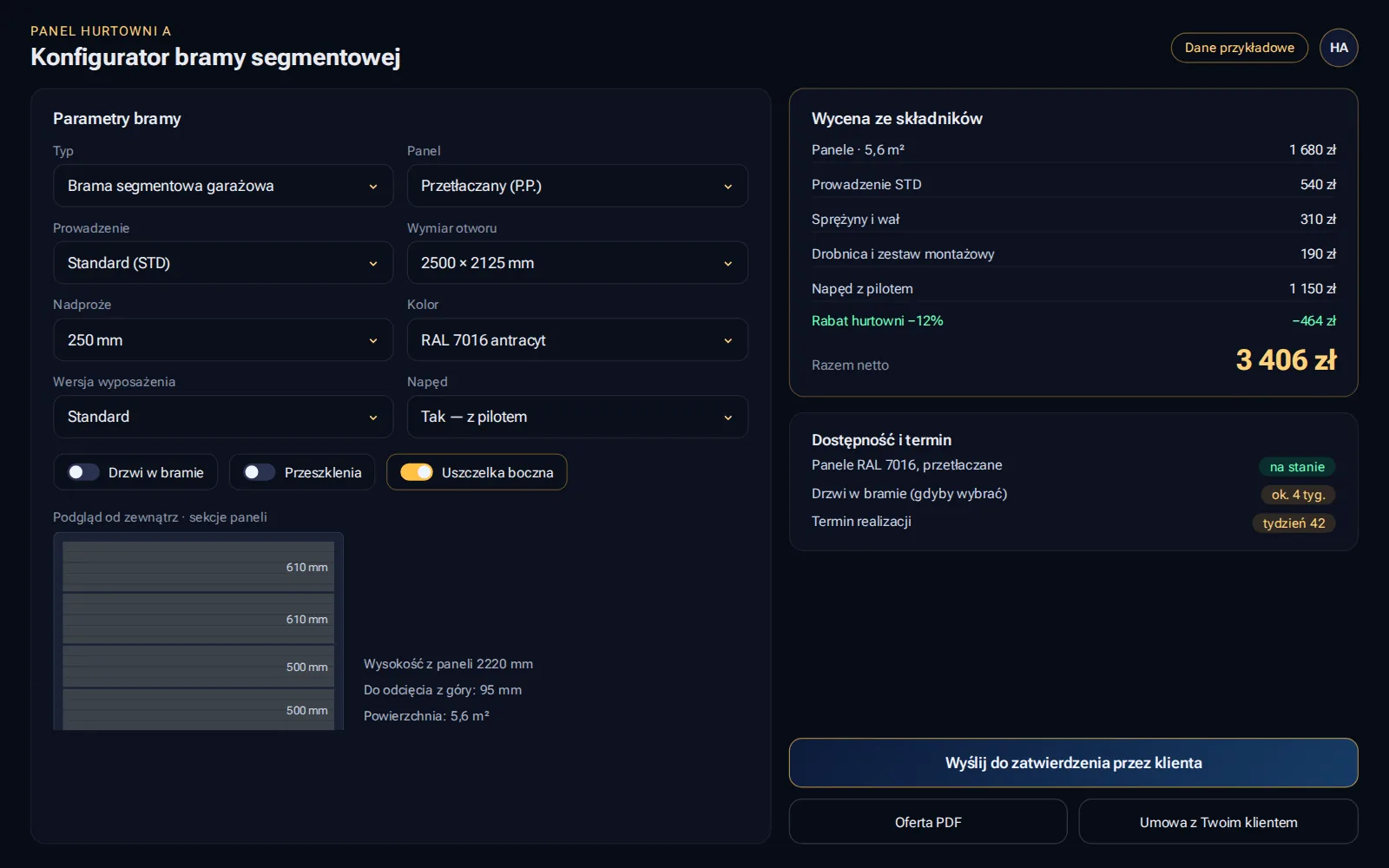The image size is (1389, 868).
Task: Click Panele RAL 7016, przetłaczane row
Action: pyautogui.click(x=1073, y=466)
